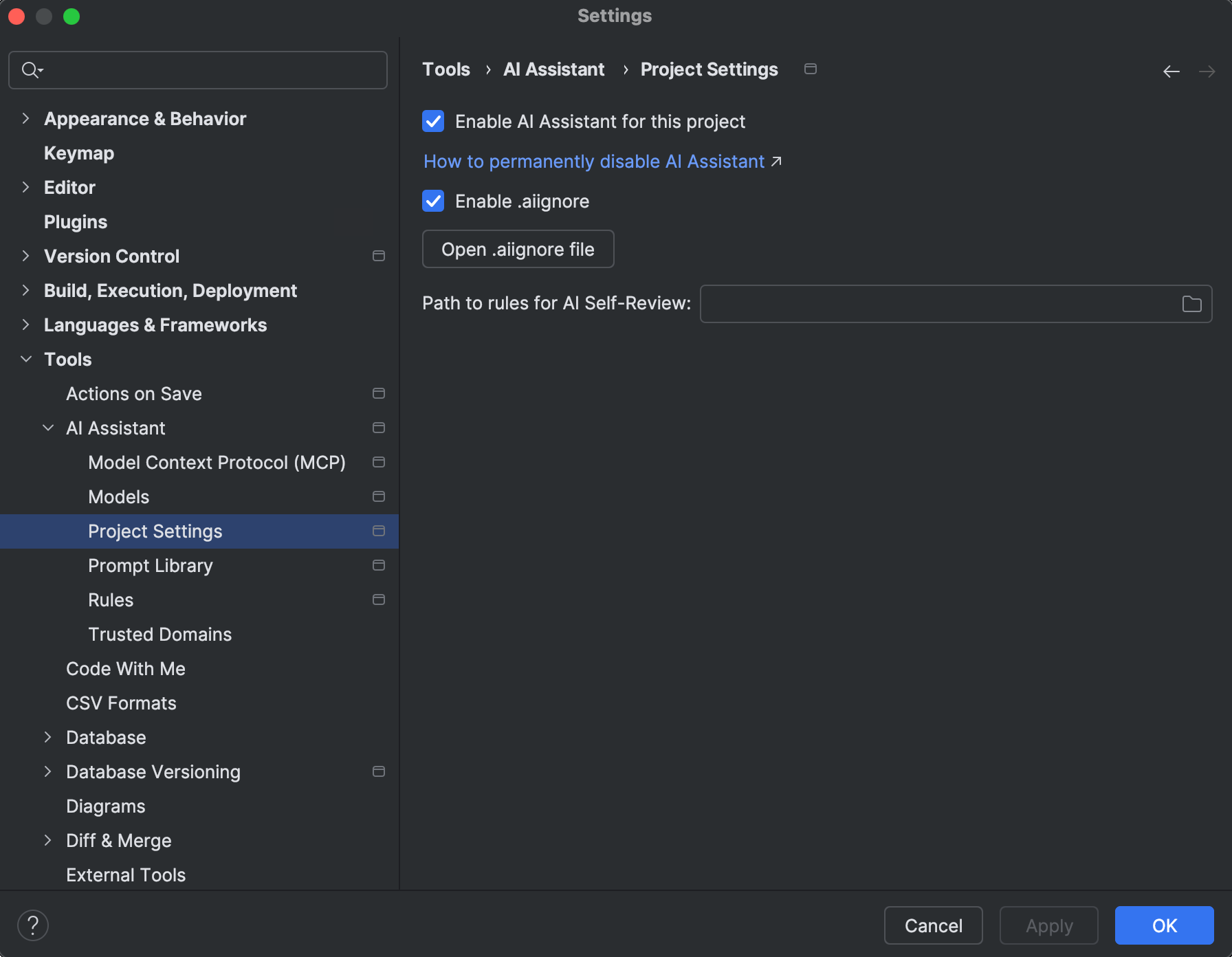Expand the Appearance & Behavior section
1232x957 pixels.
[x=26, y=118]
